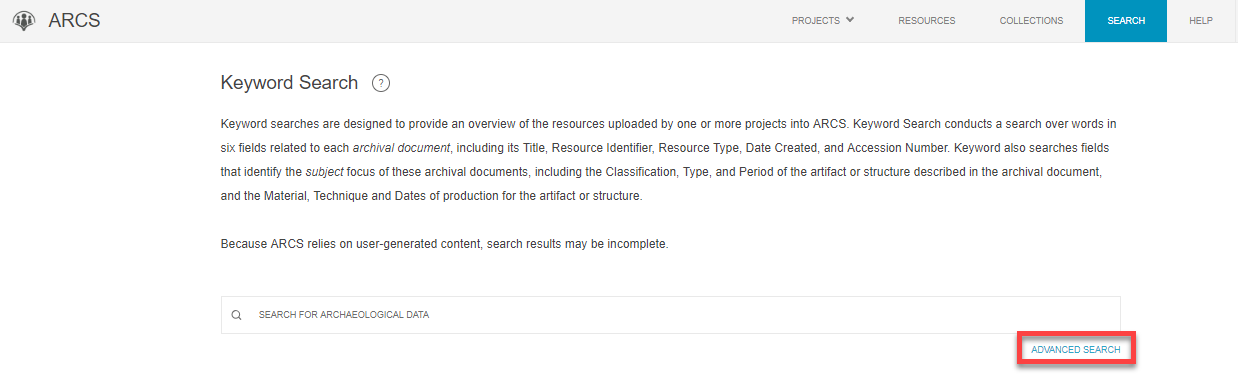Expand the Projects dropdown menu
The image size is (1238, 391).
(x=823, y=21)
